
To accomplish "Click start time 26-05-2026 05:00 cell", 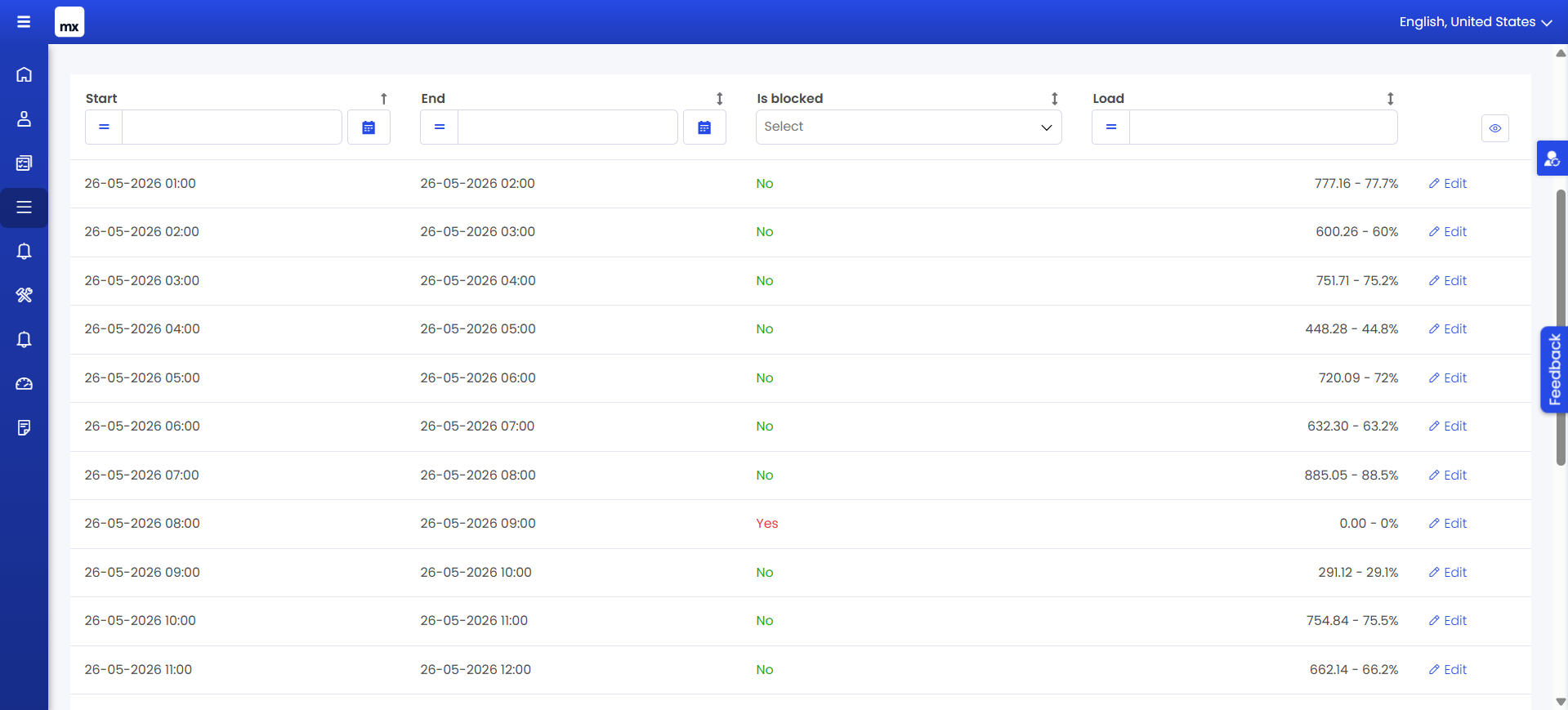I will click(x=142, y=378).
